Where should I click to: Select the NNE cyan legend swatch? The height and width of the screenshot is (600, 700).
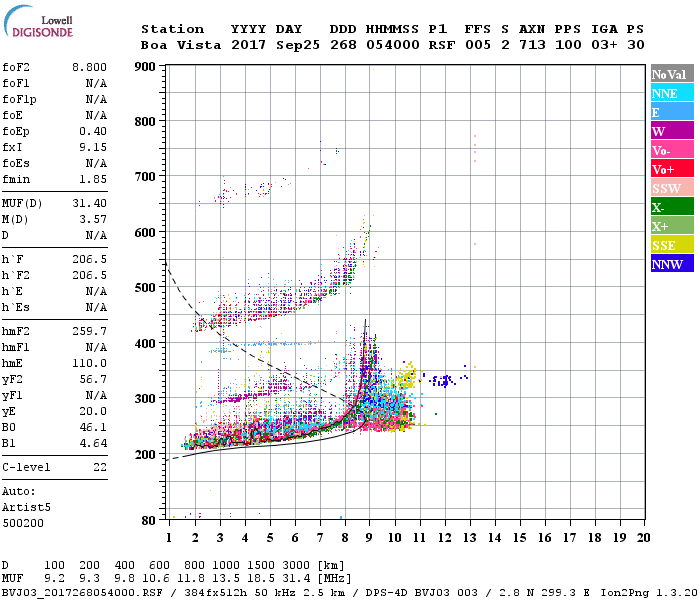click(x=672, y=93)
